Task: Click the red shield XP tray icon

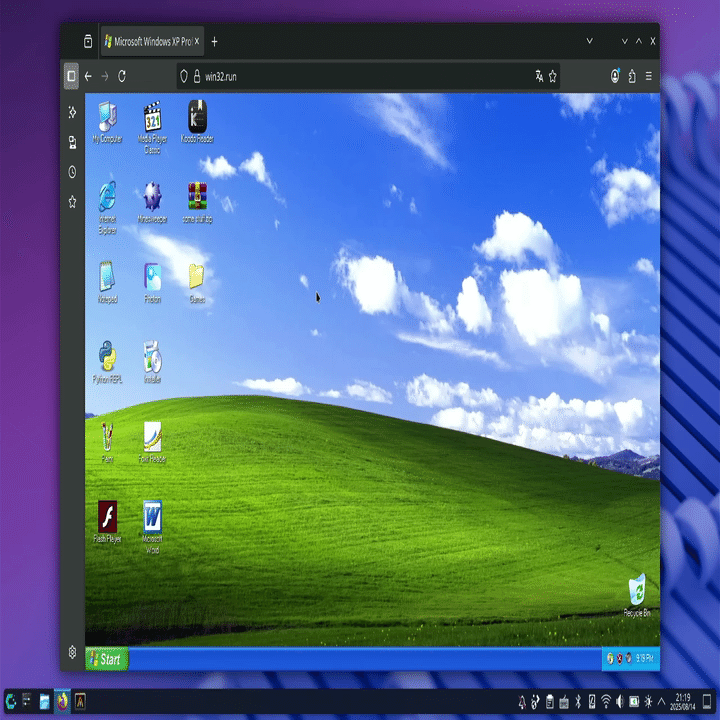Action: coord(619,659)
